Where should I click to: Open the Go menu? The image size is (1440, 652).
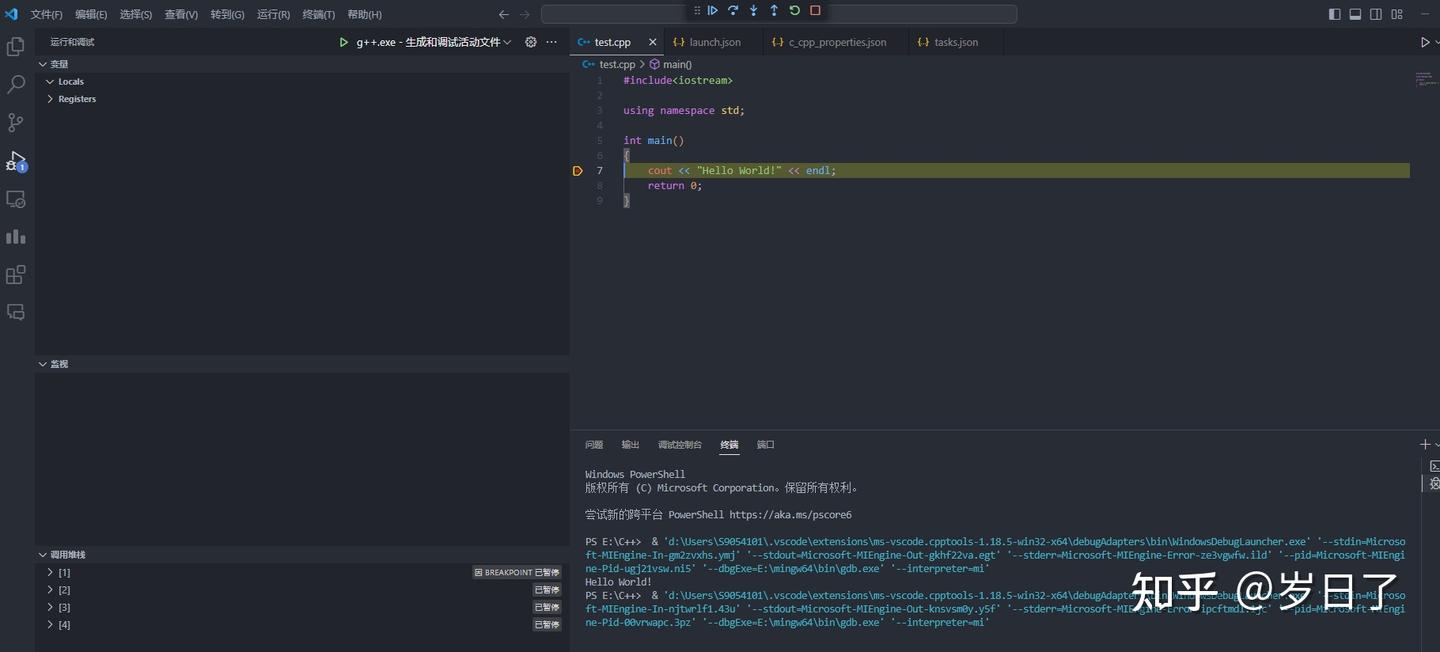point(227,14)
